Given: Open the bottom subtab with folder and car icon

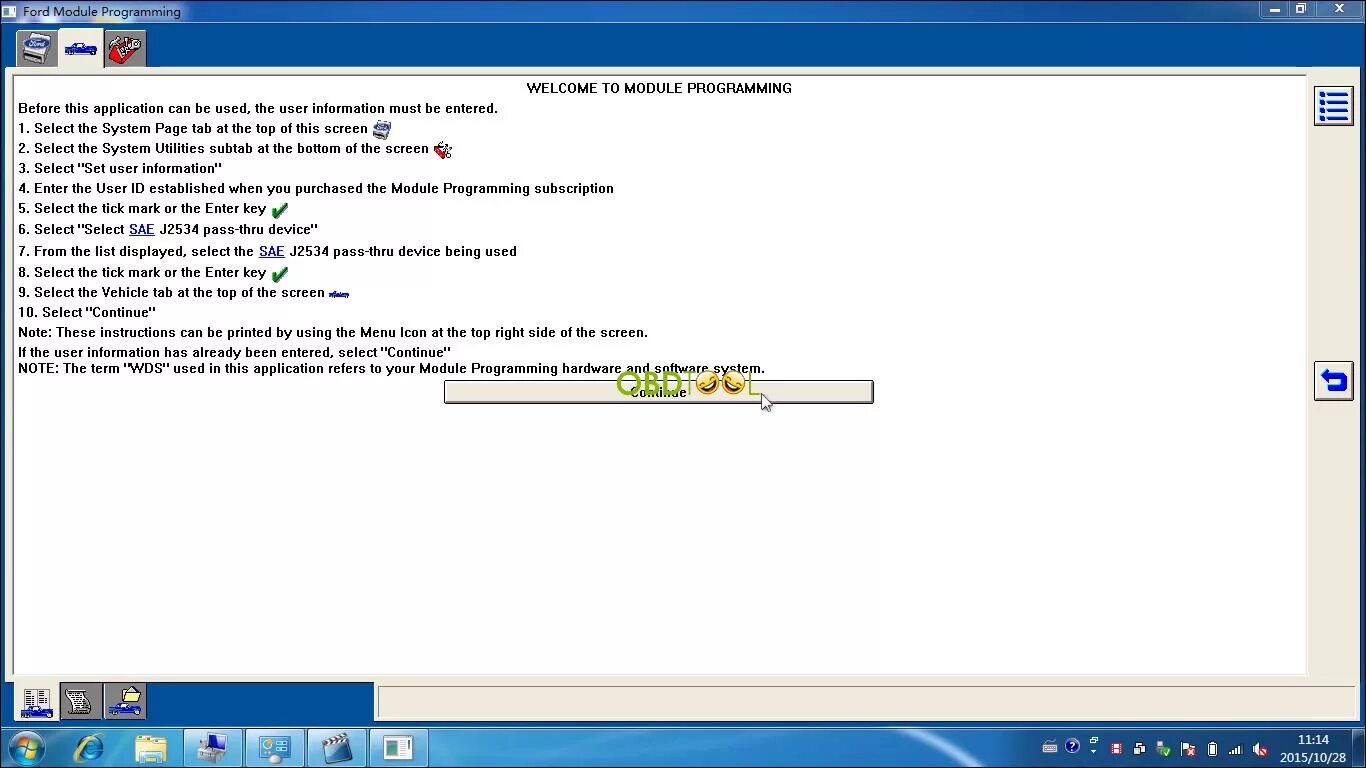Looking at the screenshot, I should point(125,702).
